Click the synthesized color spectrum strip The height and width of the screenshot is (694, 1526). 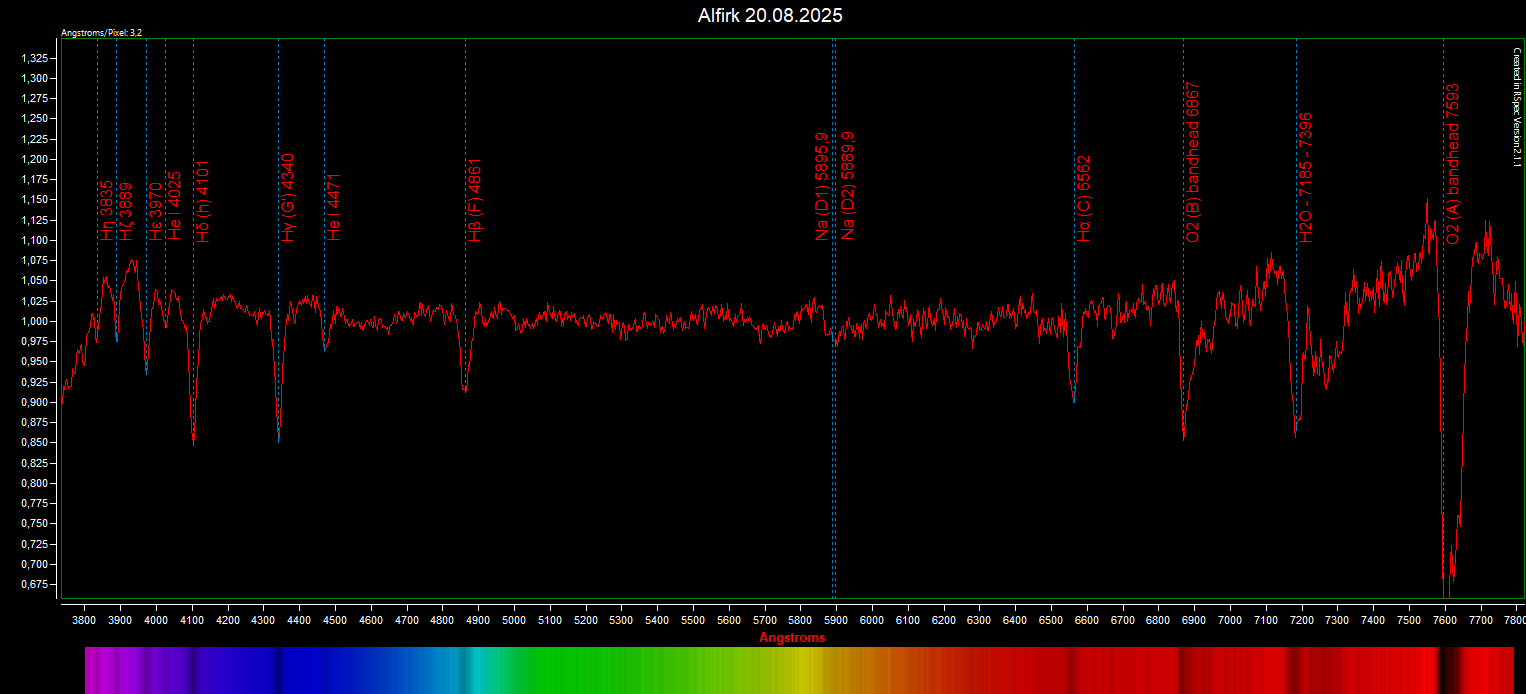tap(799, 670)
